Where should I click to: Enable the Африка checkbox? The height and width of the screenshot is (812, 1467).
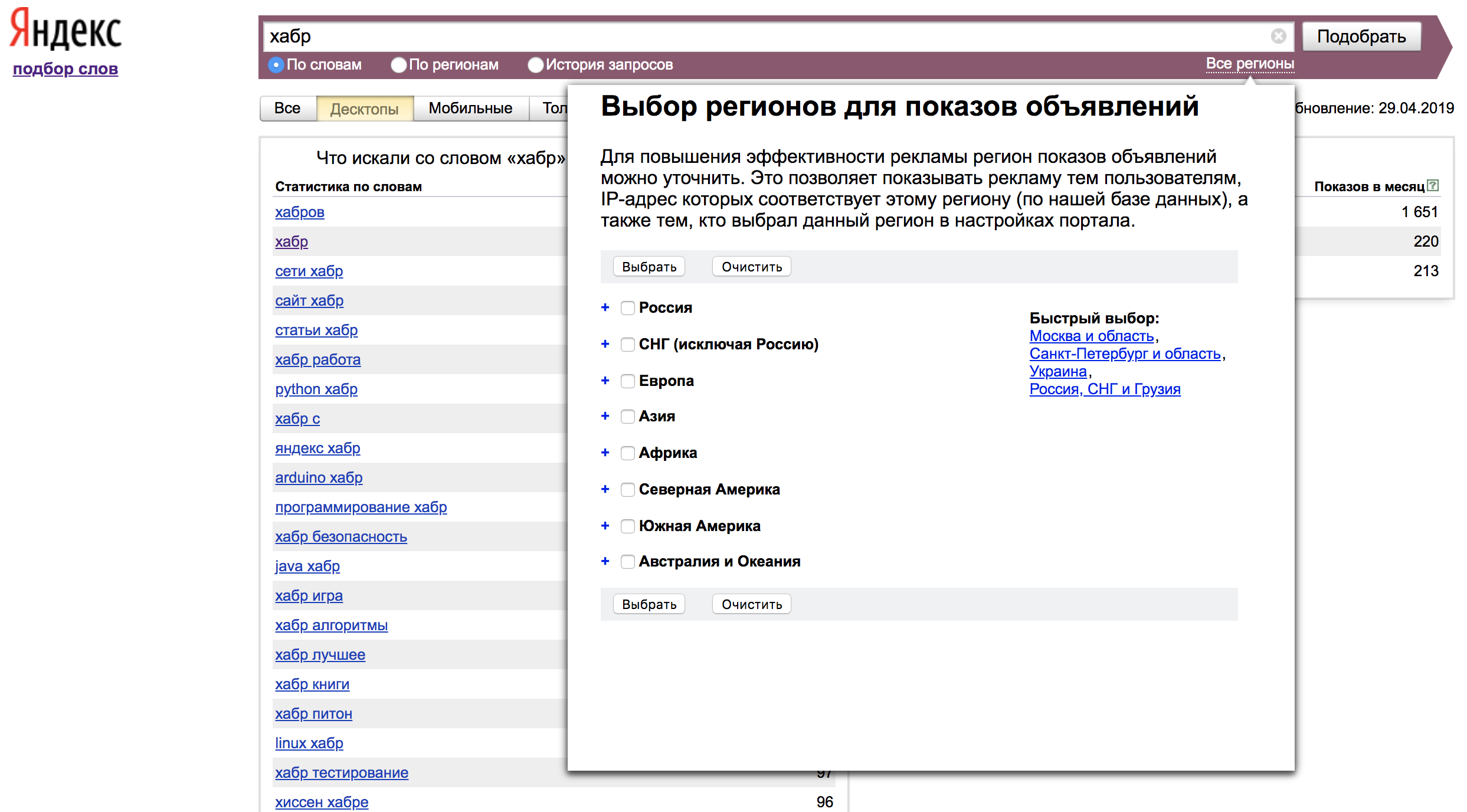(628, 453)
